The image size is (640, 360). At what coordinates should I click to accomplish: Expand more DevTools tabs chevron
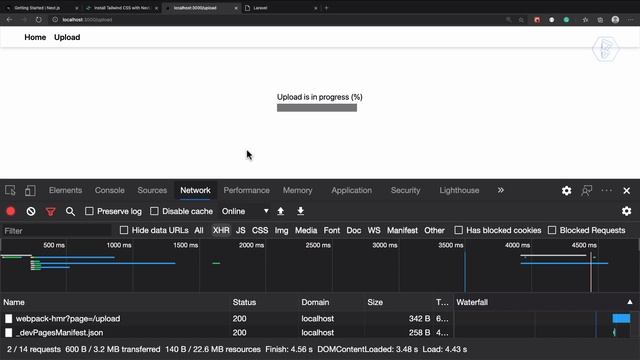(x=500, y=190)
